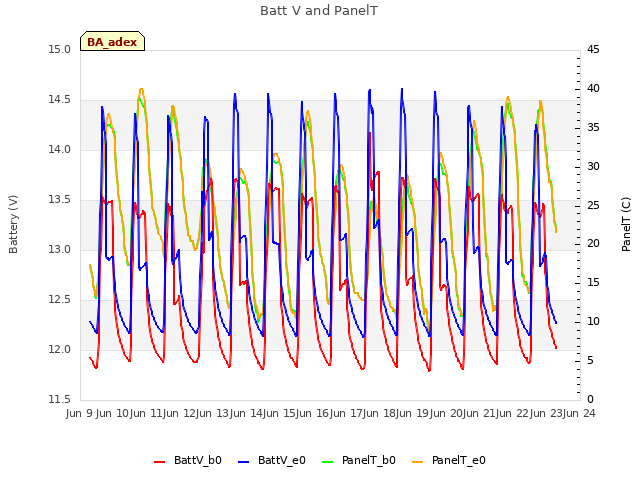Click the chart title Batt V and PanelT

319,11
